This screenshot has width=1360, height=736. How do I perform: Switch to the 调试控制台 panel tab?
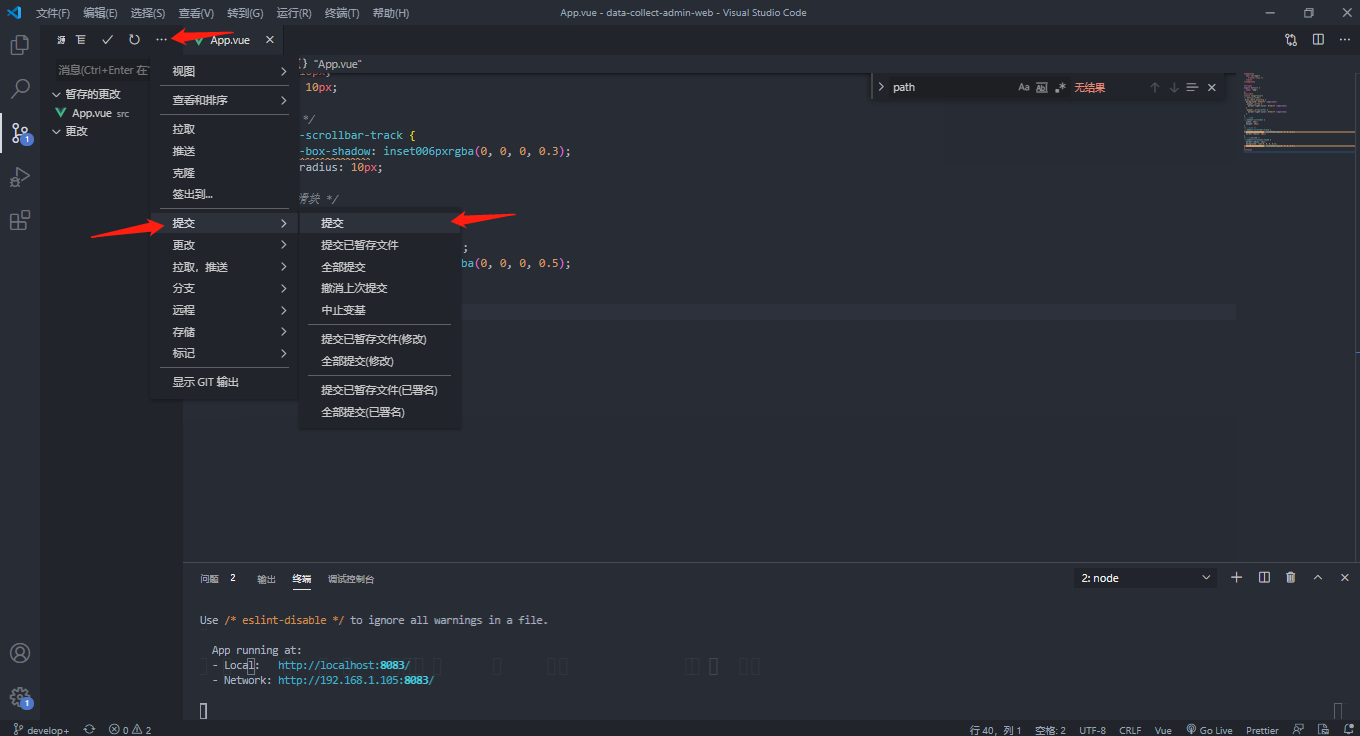(351, 579)
